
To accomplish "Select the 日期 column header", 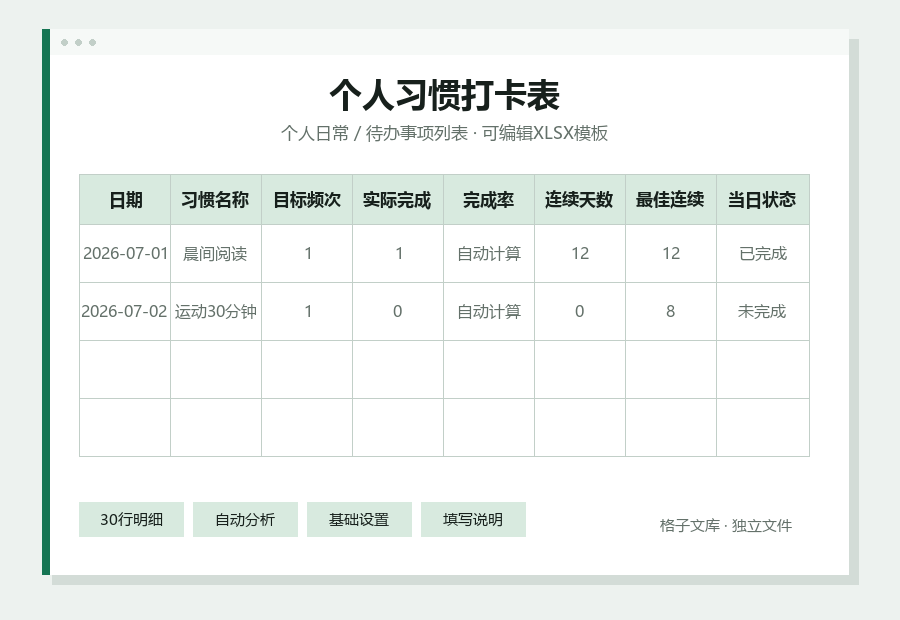I will pyautogui.click(x=125, y=200).
